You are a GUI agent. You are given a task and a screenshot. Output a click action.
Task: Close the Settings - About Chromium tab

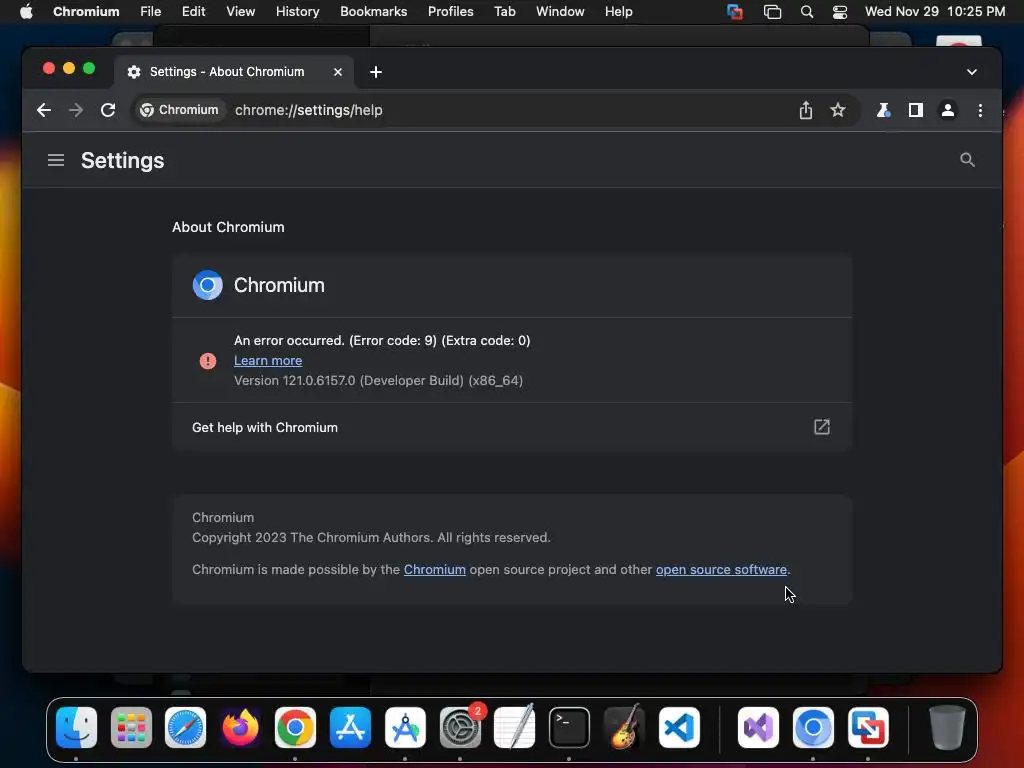pos(338,72)
